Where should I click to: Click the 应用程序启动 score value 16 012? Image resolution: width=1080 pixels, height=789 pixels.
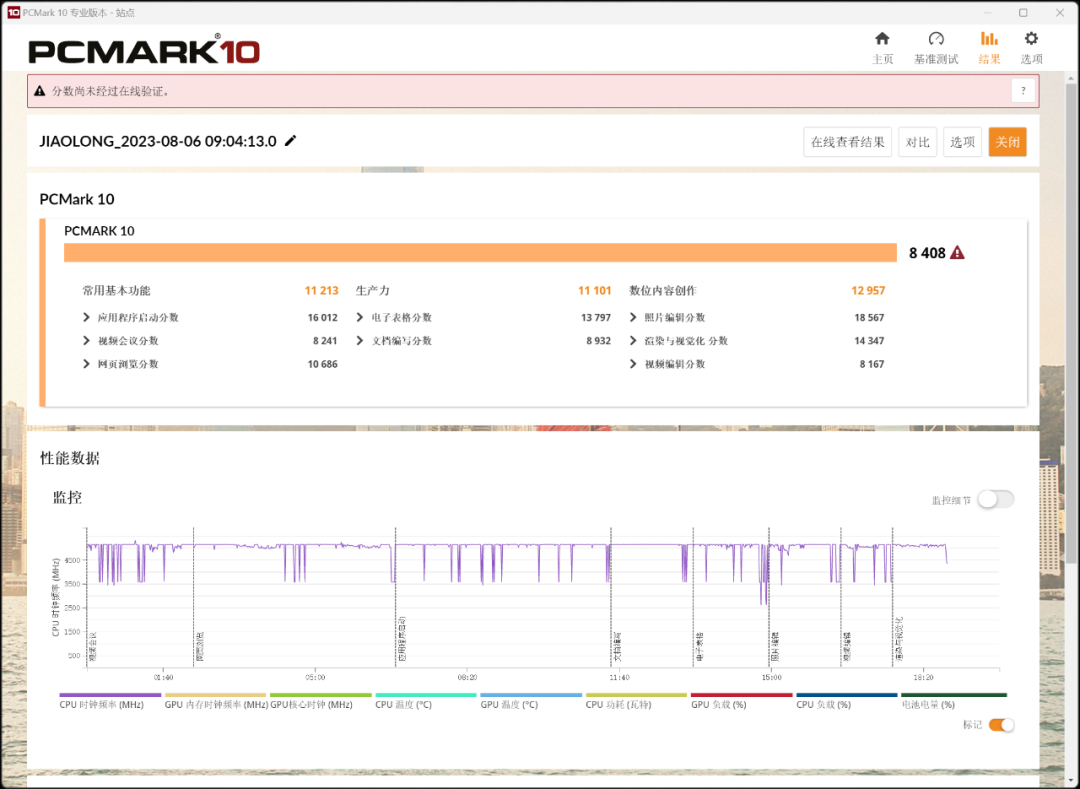point(322,317)
